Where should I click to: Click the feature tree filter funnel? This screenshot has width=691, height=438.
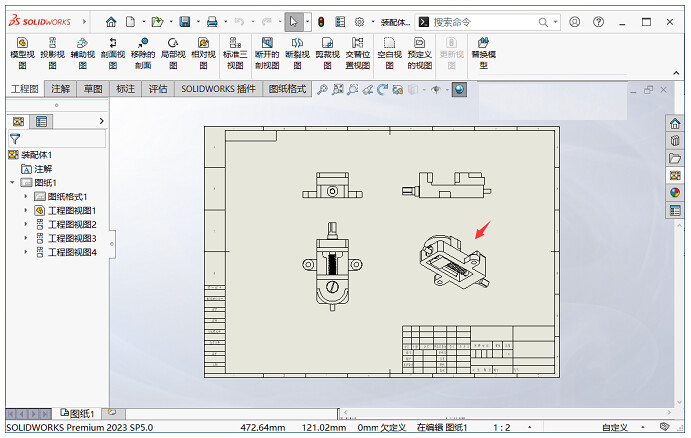pyautogui.click(x=15, y=139)
